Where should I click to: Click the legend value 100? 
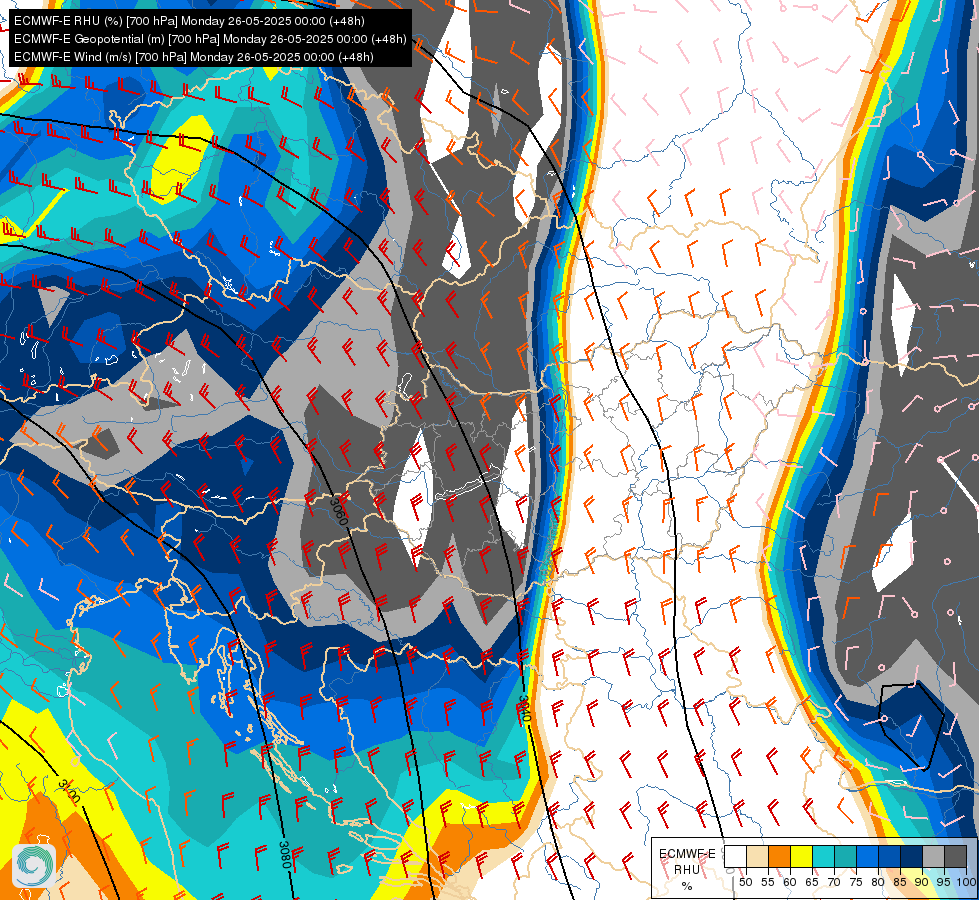tap(966, 882)
